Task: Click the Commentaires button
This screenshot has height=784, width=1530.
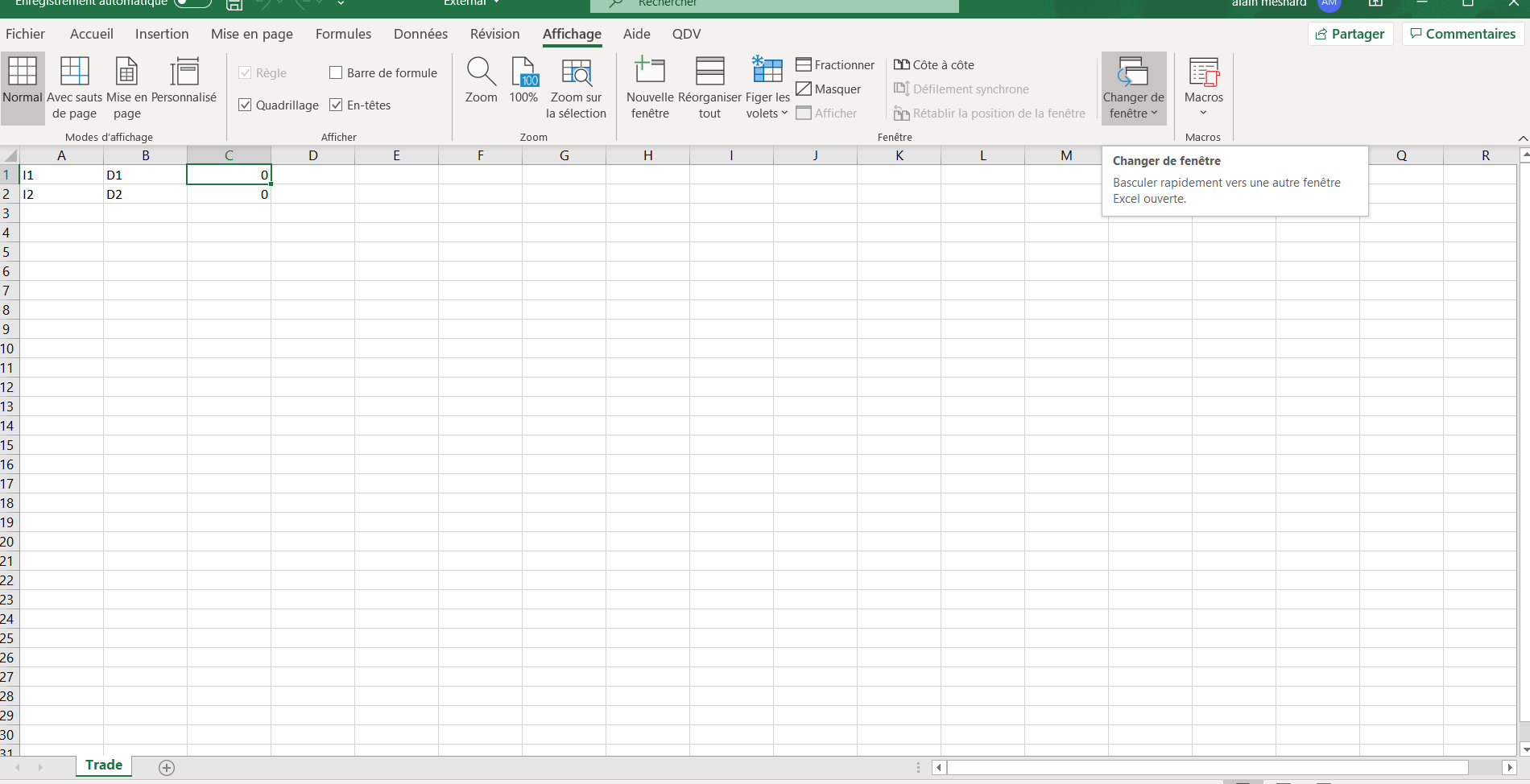Action: [x=1463, y=34]
